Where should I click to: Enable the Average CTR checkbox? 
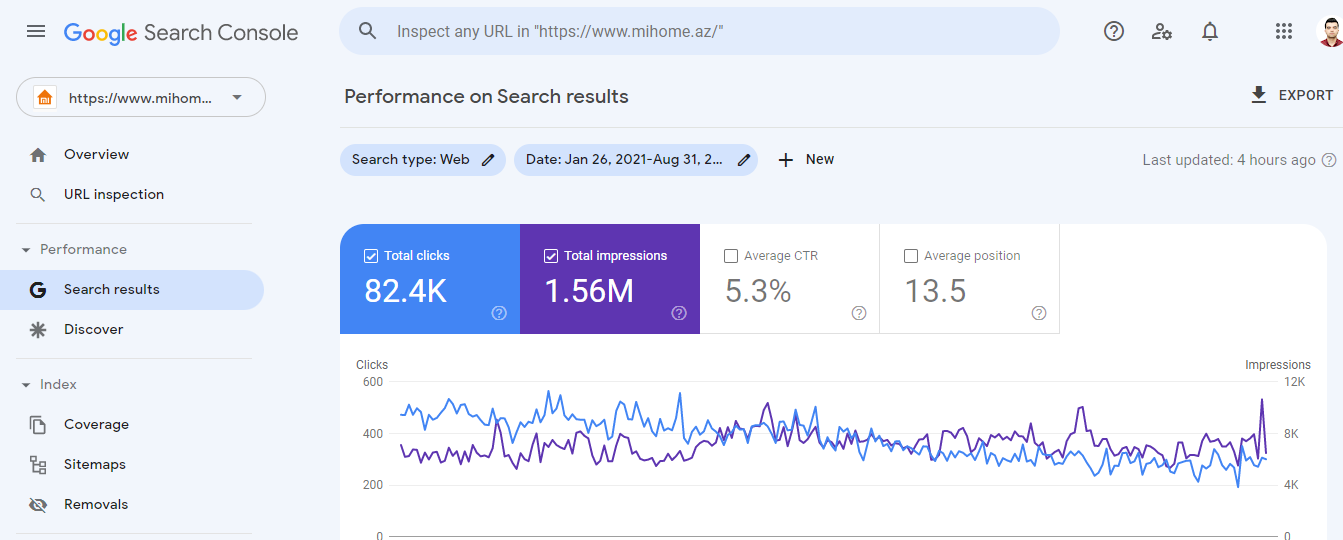point(731,256)
